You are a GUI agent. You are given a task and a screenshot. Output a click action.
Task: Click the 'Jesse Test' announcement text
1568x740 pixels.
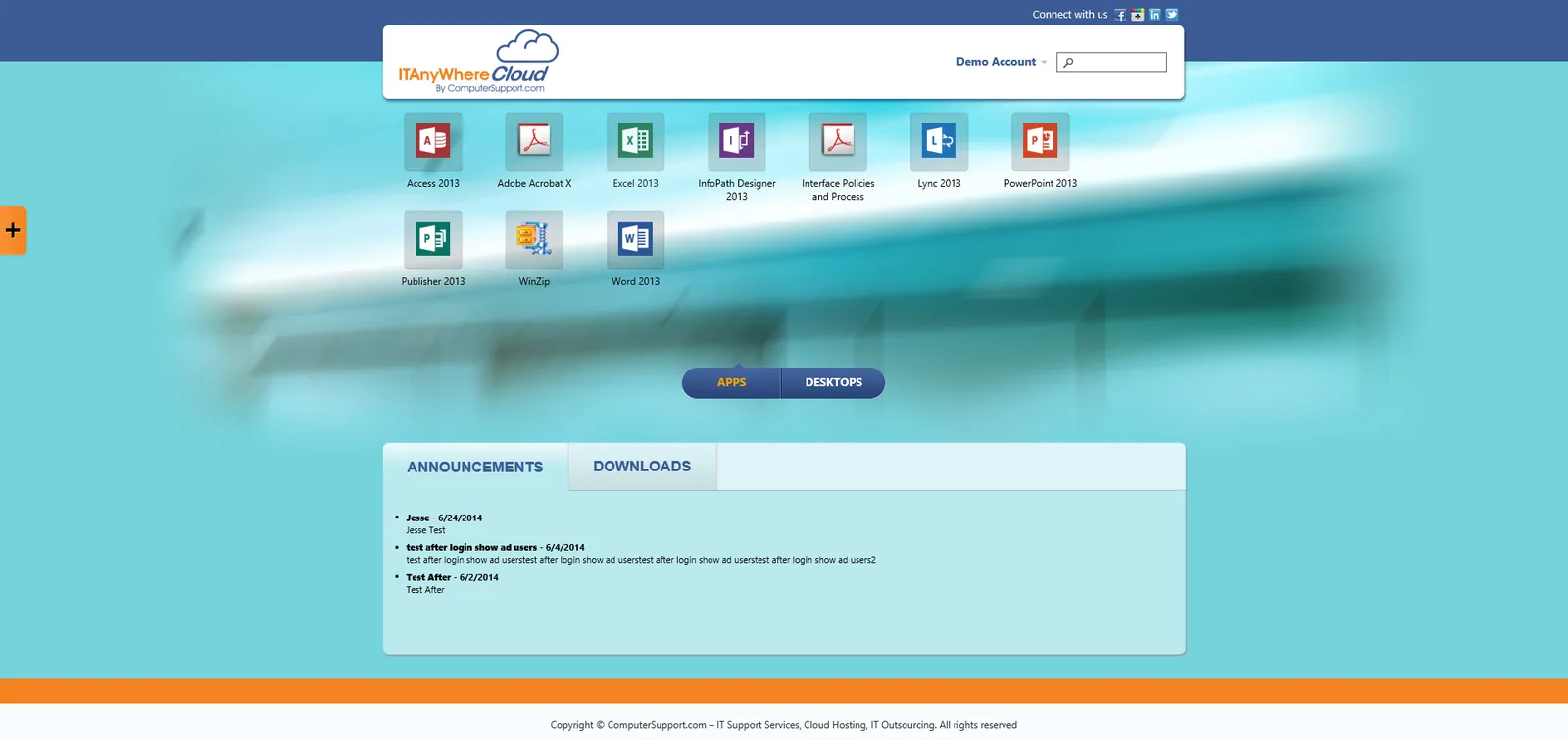pyautogui.click(x=425, y=530)
